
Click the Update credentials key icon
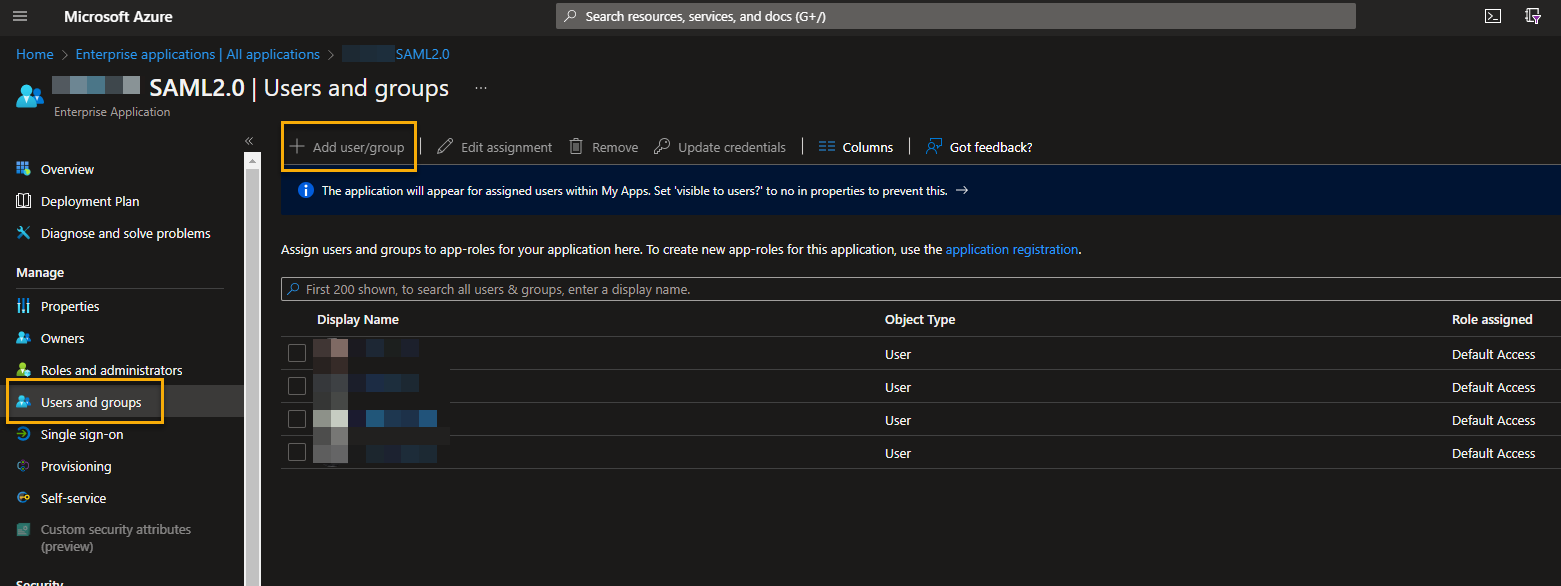662,147
